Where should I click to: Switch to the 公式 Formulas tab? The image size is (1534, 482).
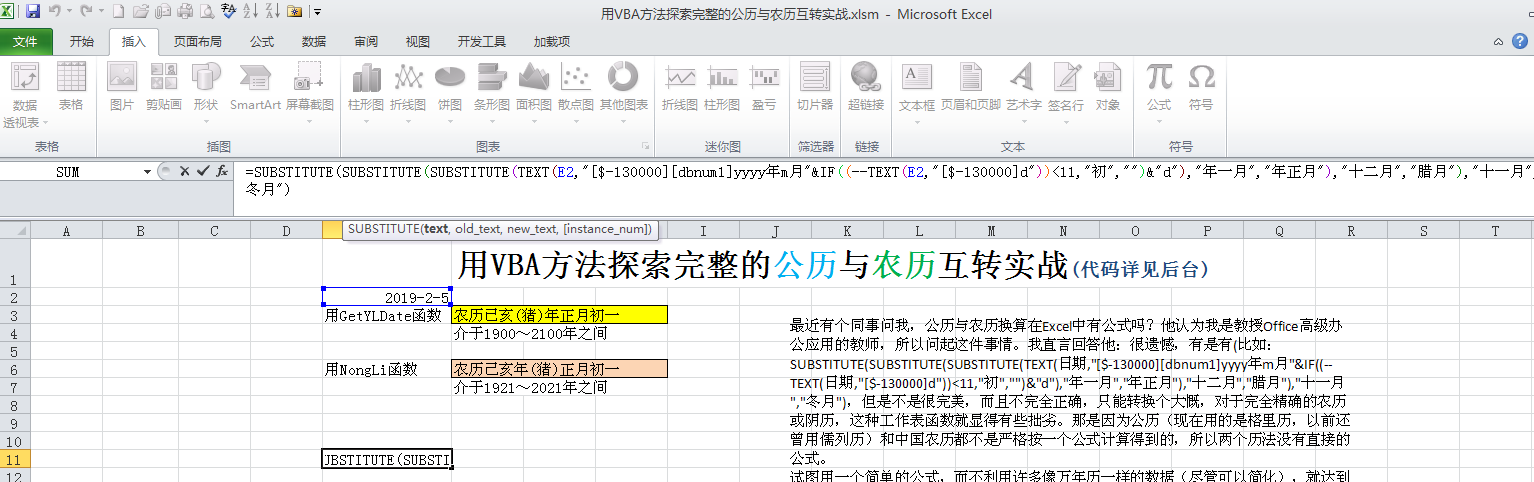pos(262,41)
